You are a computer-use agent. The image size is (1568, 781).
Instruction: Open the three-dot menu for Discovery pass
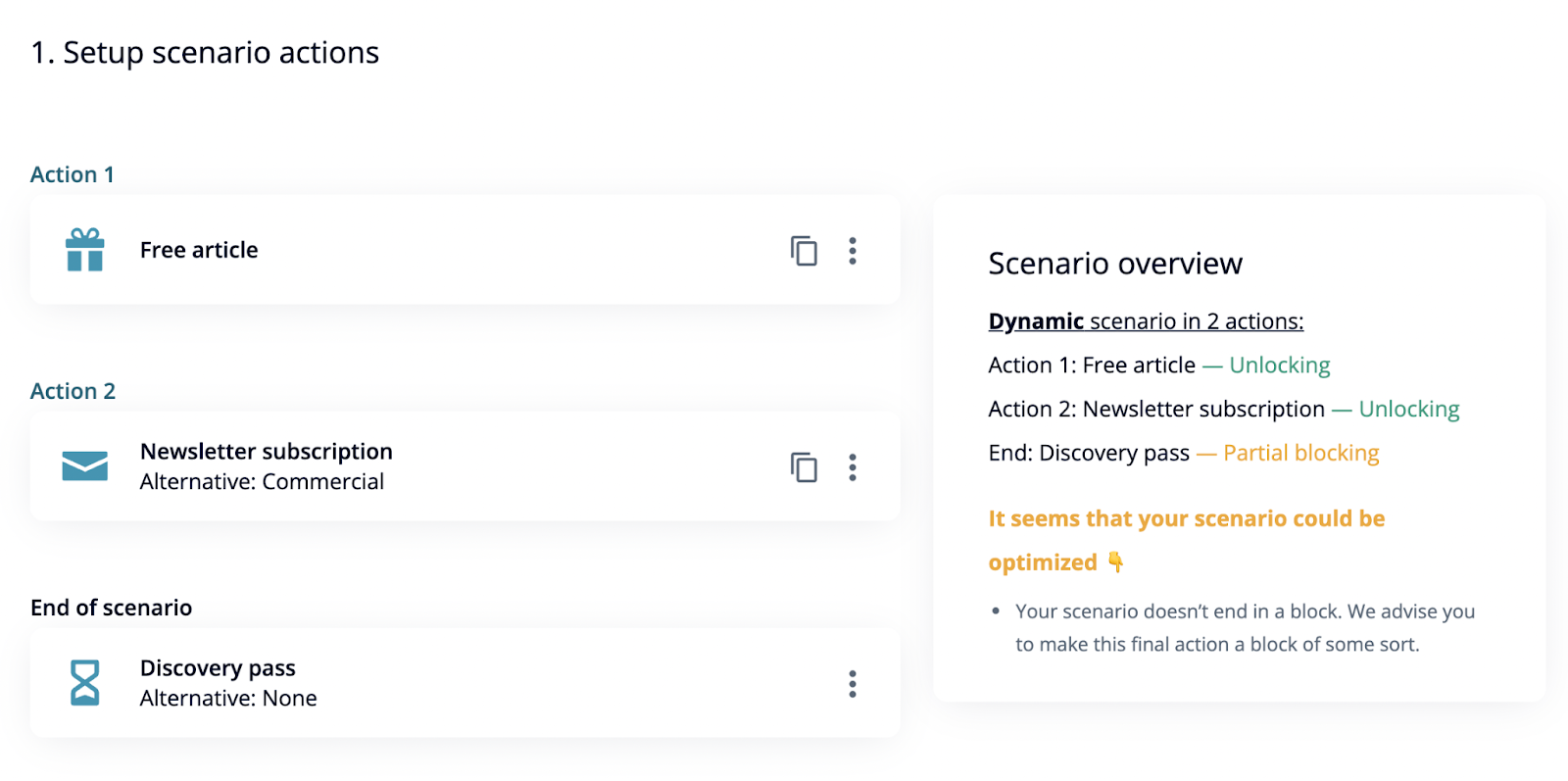(x=853, y=684)
